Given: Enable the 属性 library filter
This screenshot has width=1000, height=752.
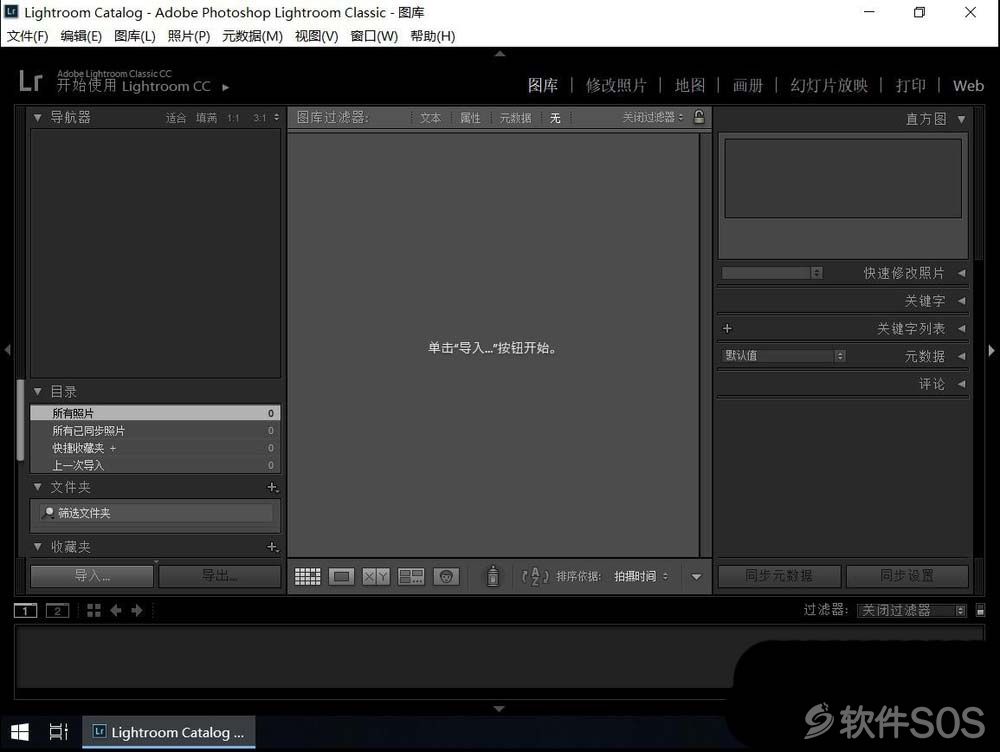Looking at the screenshot, I should click(470, 117).
